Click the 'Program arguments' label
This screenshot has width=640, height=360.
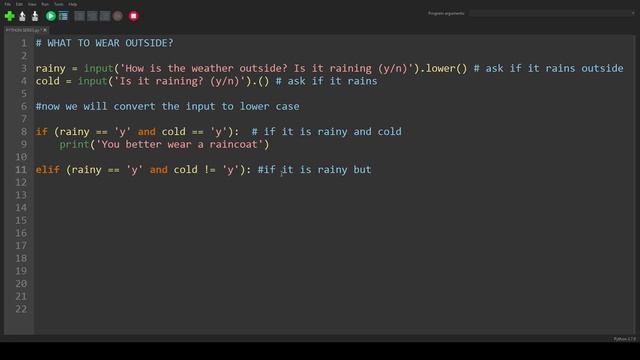click(446, 13)
